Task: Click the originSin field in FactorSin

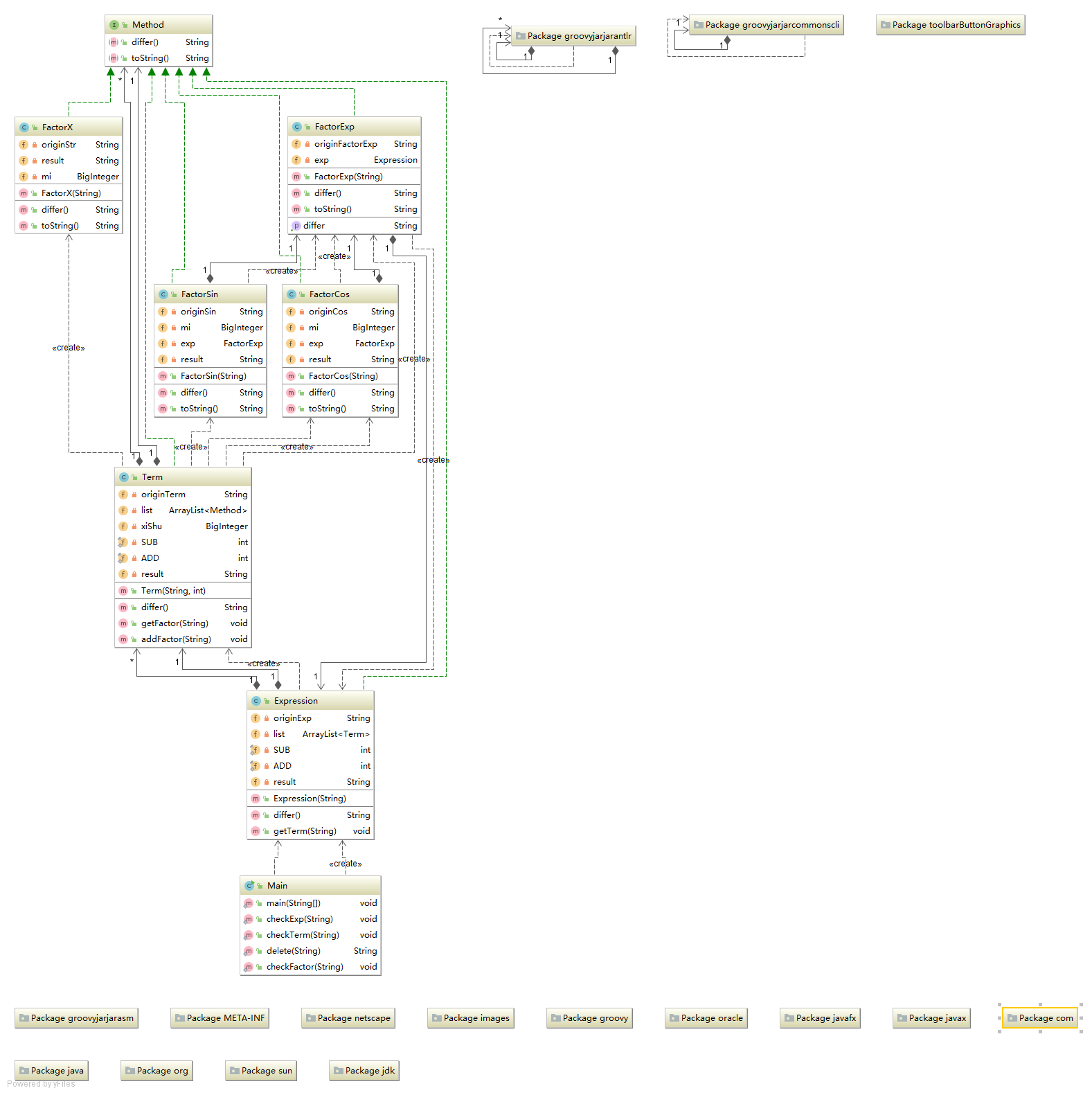Action: click(211, 312)
